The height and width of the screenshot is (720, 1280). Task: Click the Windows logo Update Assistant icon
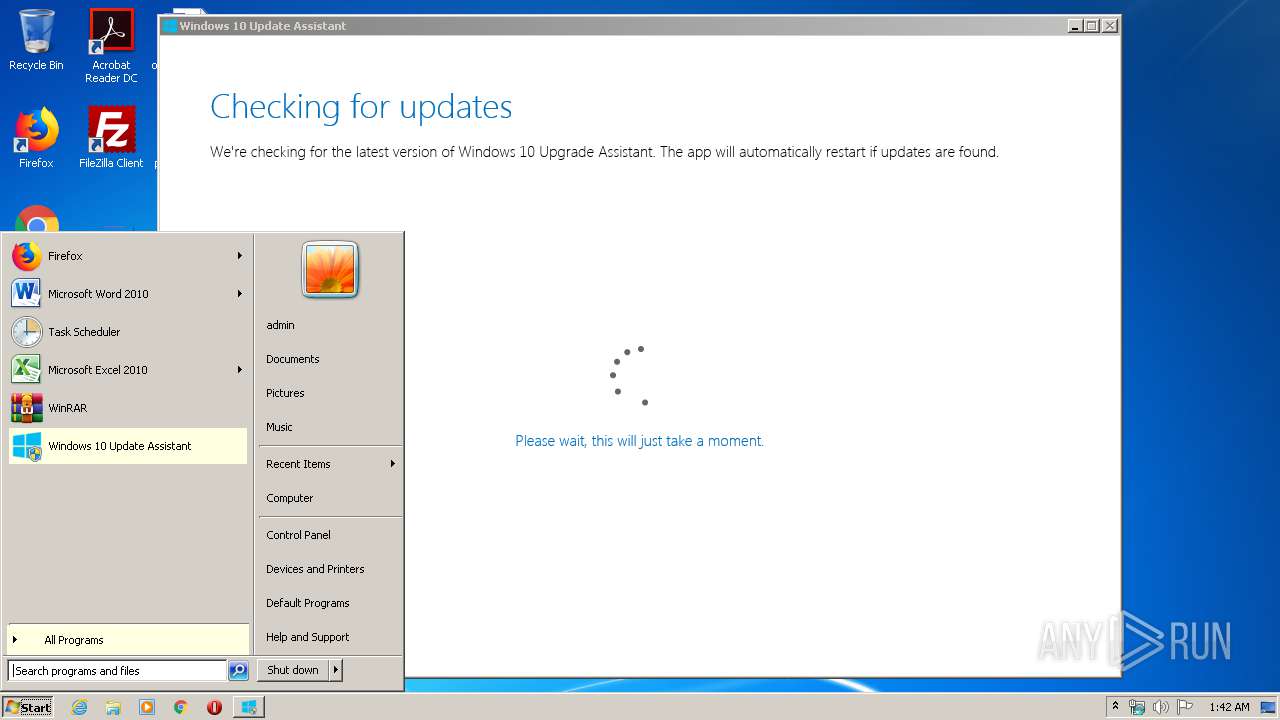pyautogui.click(x=27, y=446)
